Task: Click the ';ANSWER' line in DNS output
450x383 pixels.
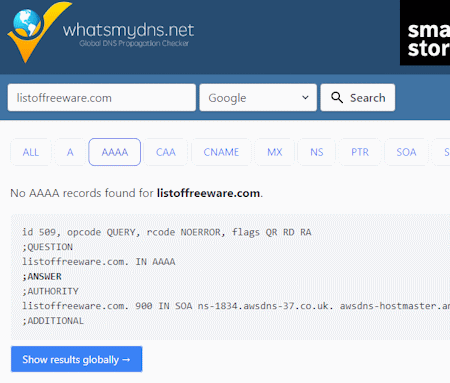Action: coord(42,276)
